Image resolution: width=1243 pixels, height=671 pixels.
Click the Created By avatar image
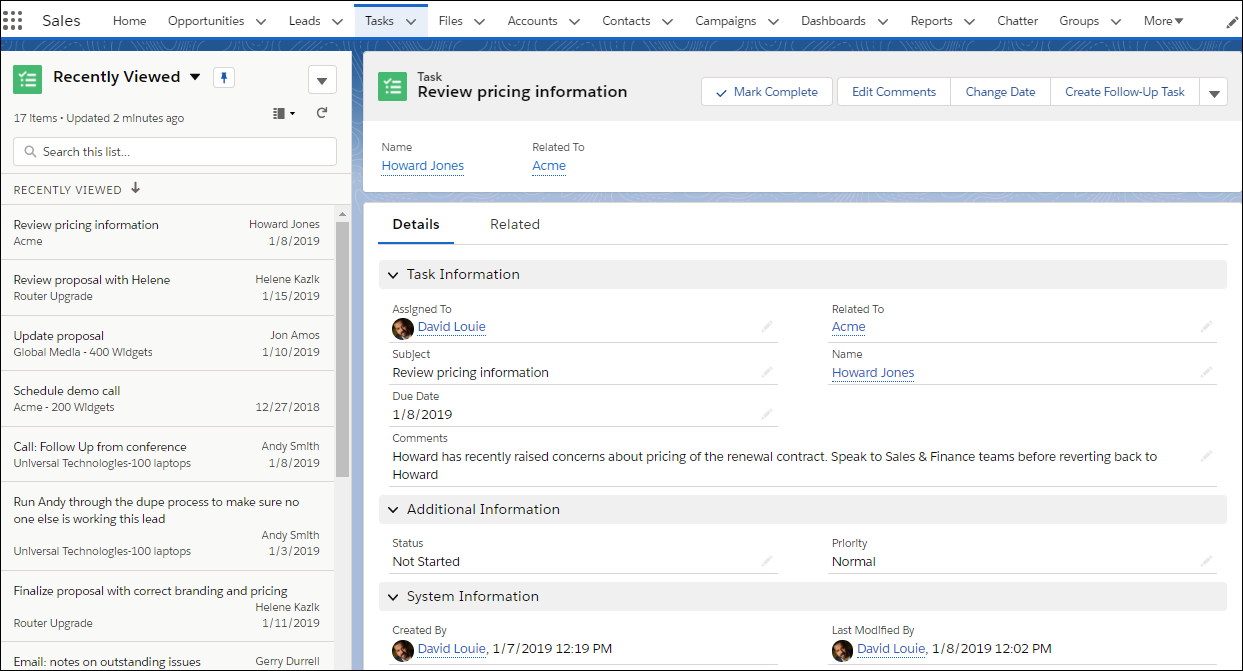403,650
